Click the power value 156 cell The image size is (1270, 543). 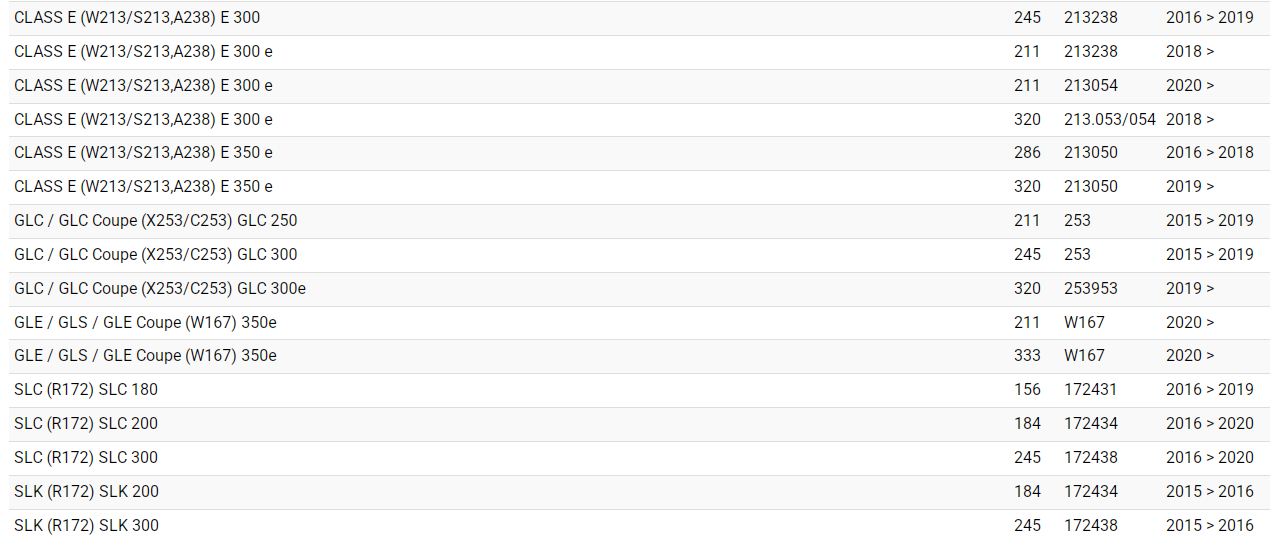click(1027, 390)
